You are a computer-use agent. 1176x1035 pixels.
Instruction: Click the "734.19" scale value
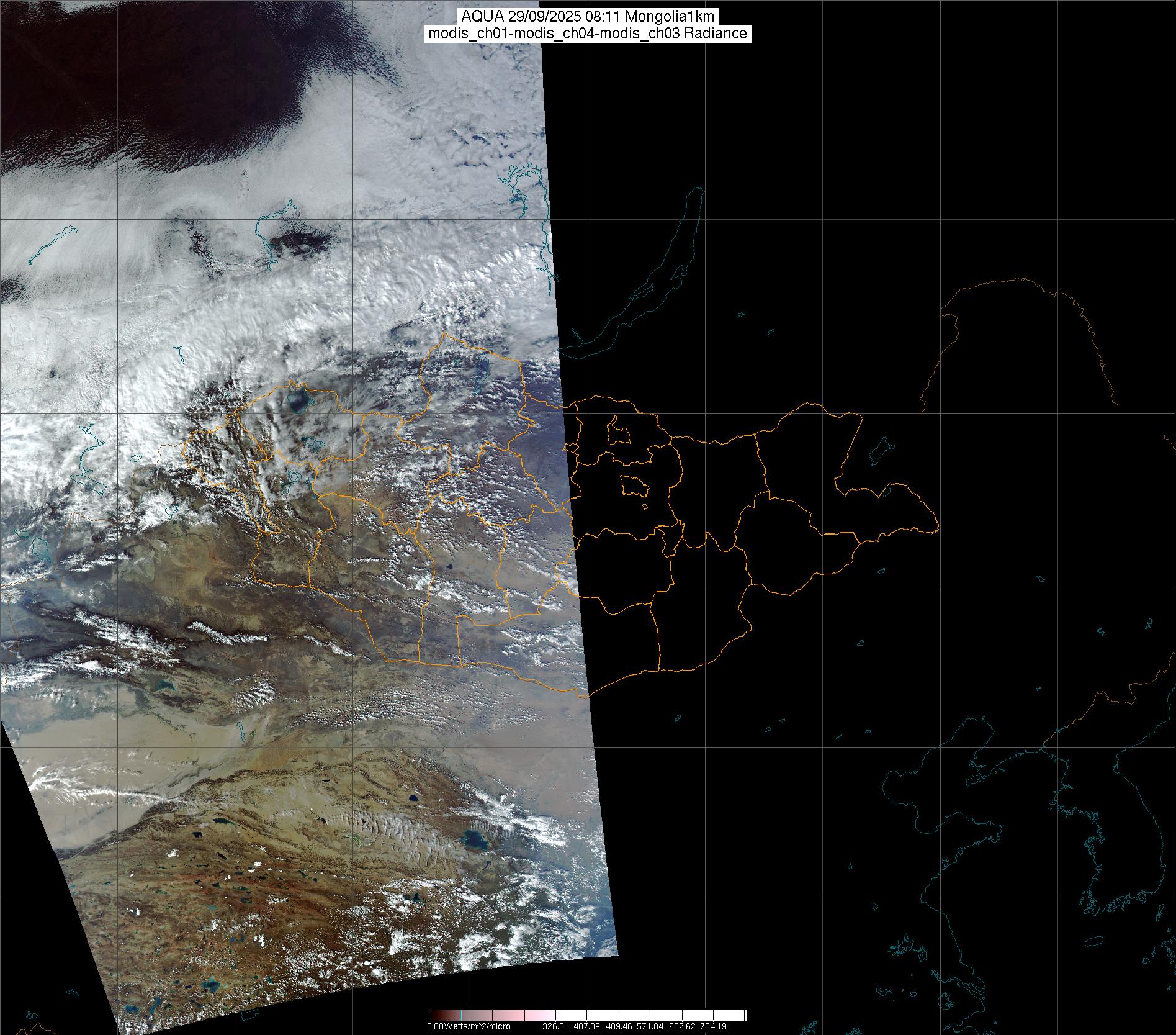[x=713, y=1026]
